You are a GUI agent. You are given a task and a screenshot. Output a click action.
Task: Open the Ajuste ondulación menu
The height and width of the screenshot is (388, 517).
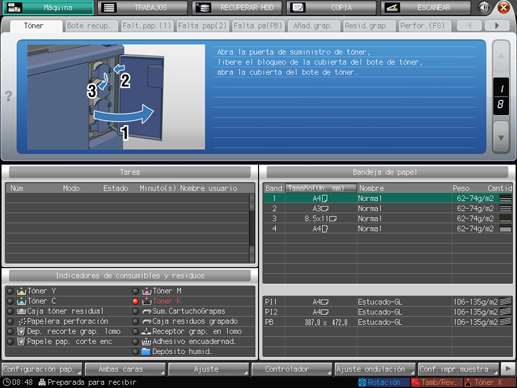pyautogui.click(x=375, y=369)
